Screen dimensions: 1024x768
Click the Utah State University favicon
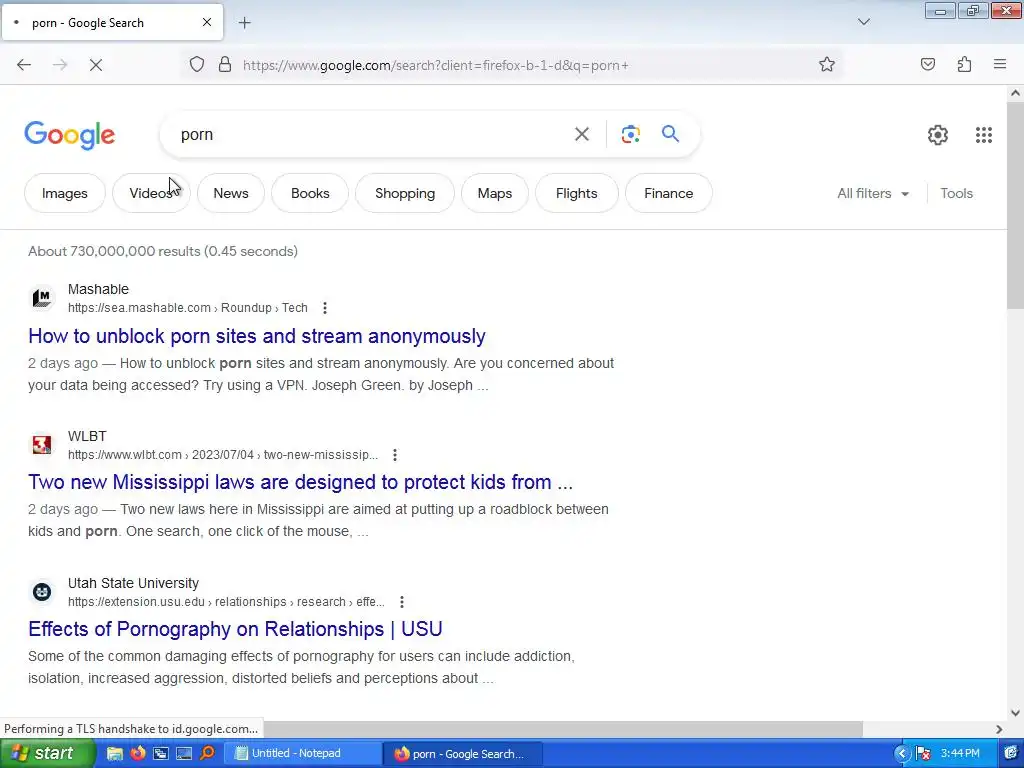[x=42, y=592]
